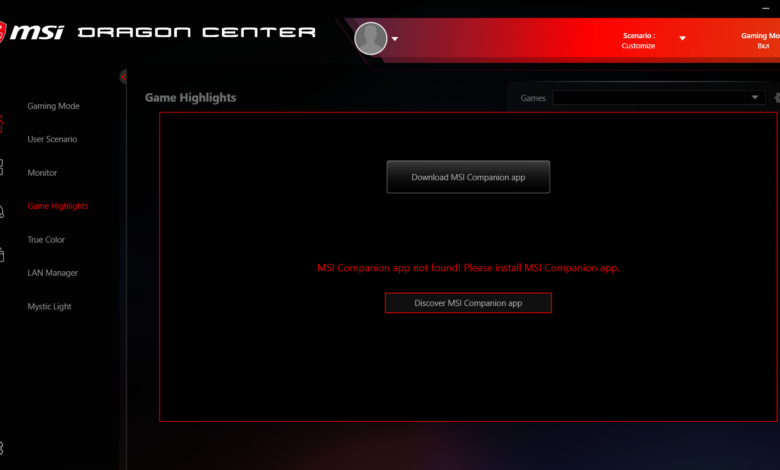Click the headset support icon at left edge
780x470 pixels.
[1, 211]
